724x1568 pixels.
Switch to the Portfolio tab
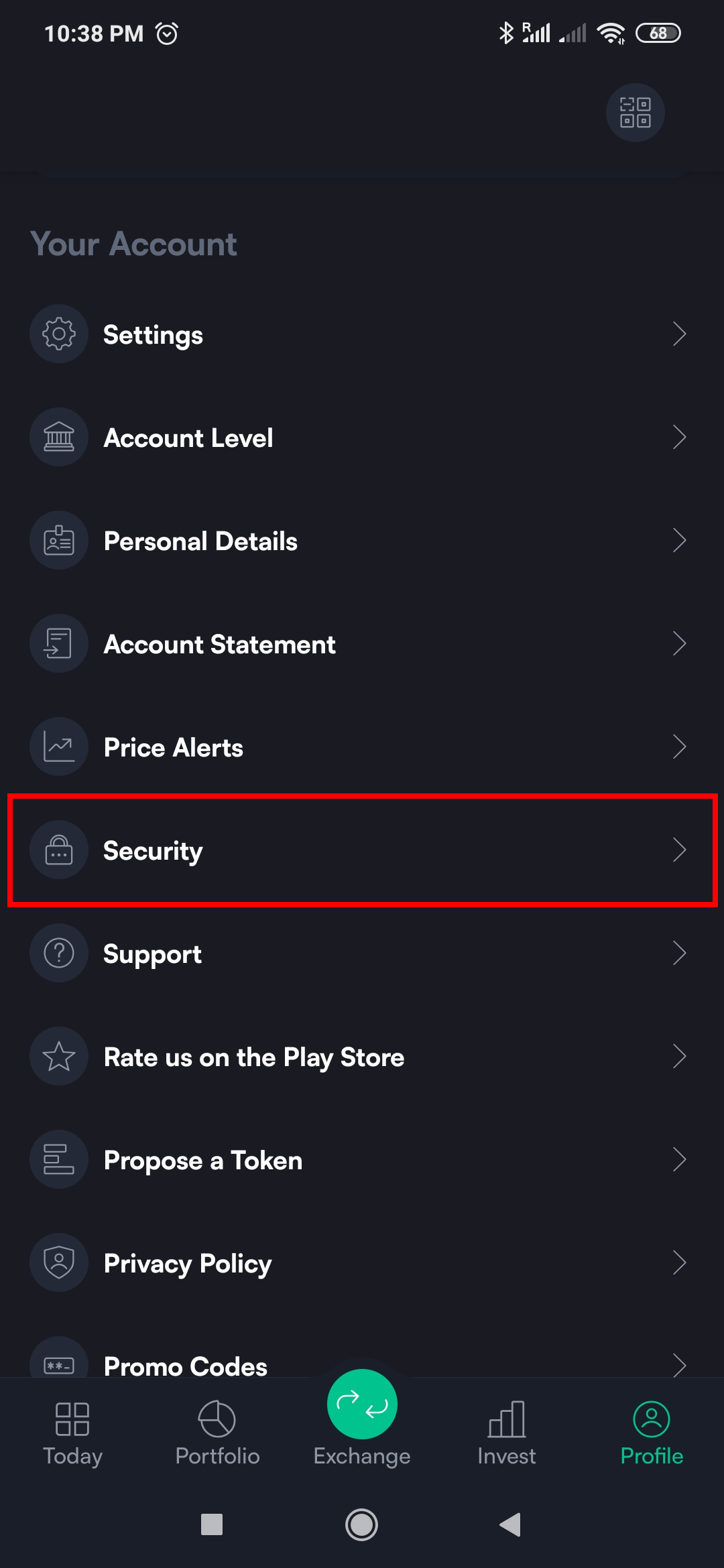click(x=217, y=1433)
